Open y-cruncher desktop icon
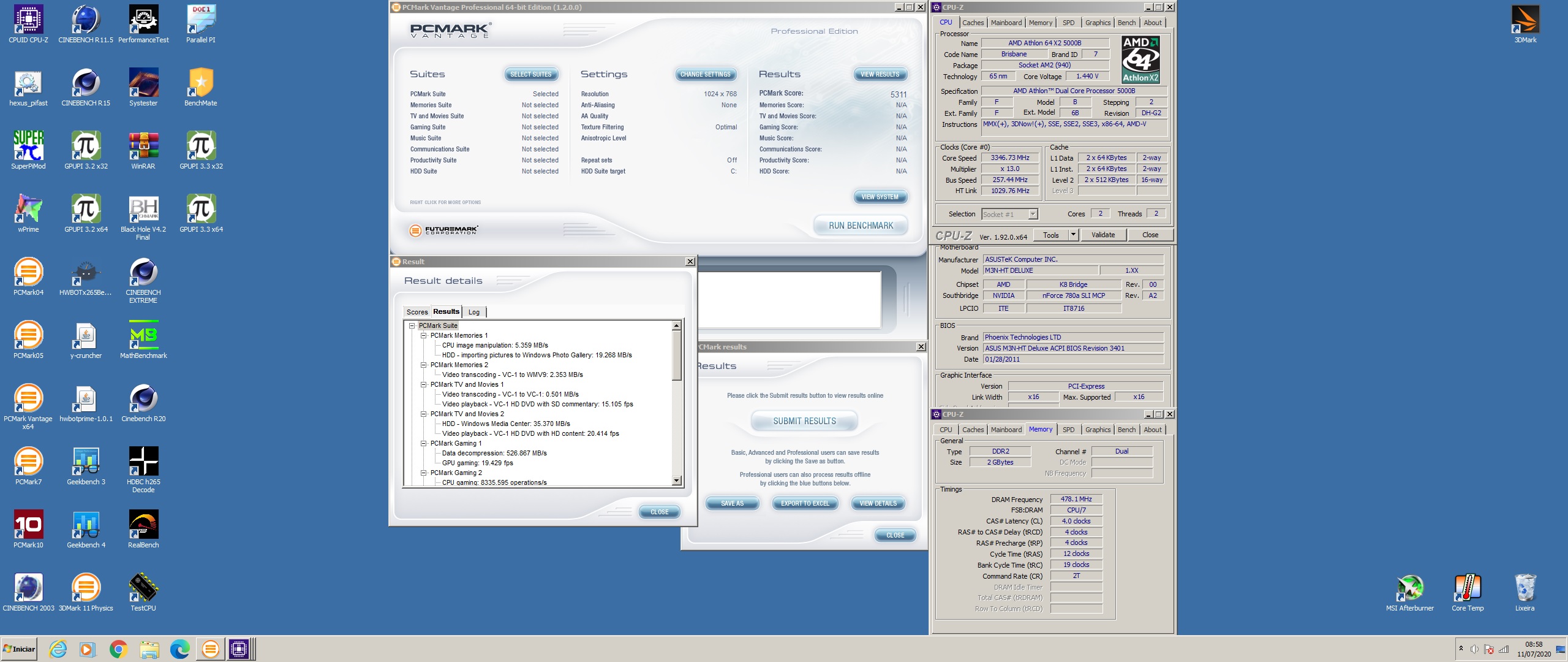1568x662 pixels. click(x=86, y=340)
